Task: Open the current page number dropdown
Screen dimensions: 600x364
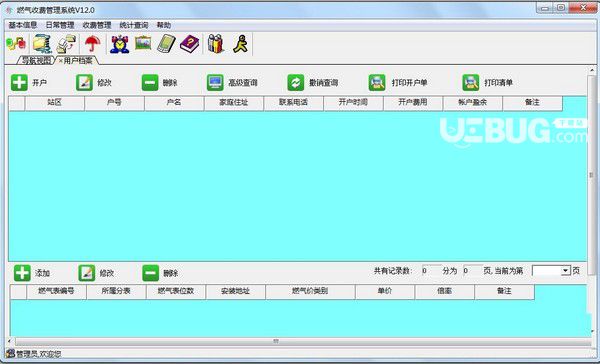Action: tap(566, 271)
